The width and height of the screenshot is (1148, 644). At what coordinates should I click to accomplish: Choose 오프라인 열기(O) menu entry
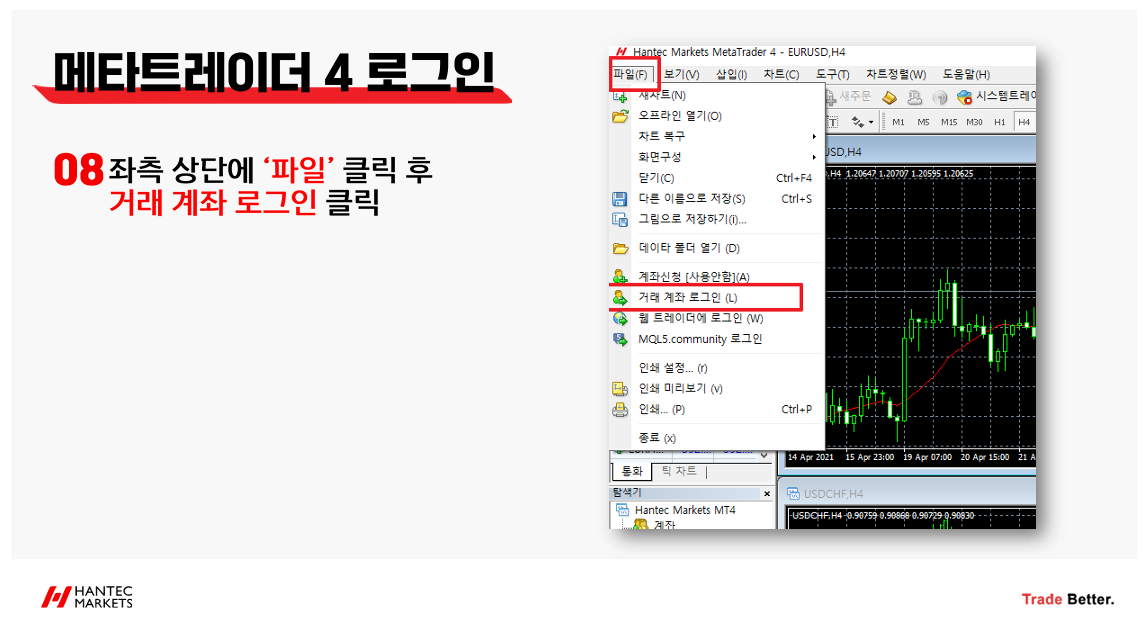[718, 116]
